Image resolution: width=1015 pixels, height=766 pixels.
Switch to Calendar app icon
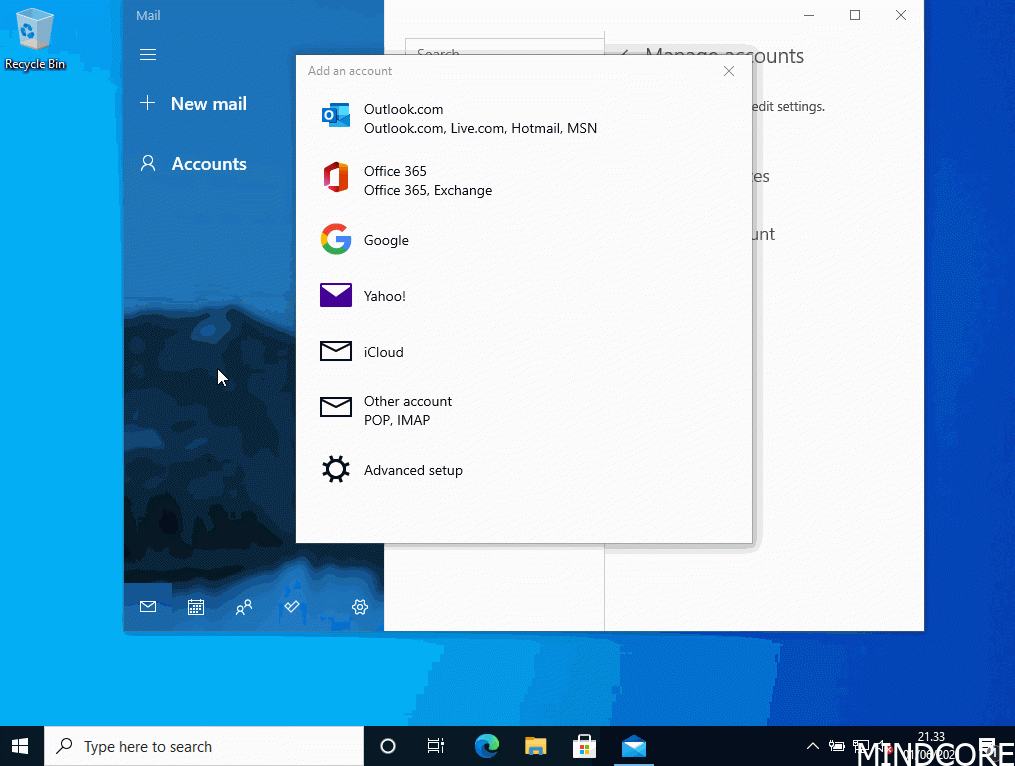point(196,607)
